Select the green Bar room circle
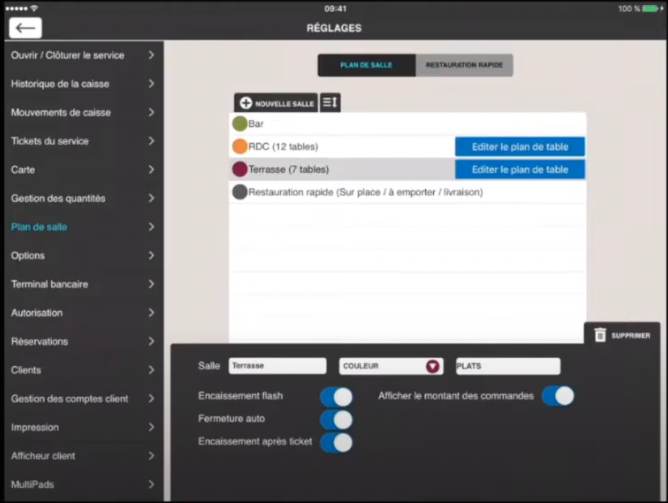The image size is (668, 503). click(240, 124)
